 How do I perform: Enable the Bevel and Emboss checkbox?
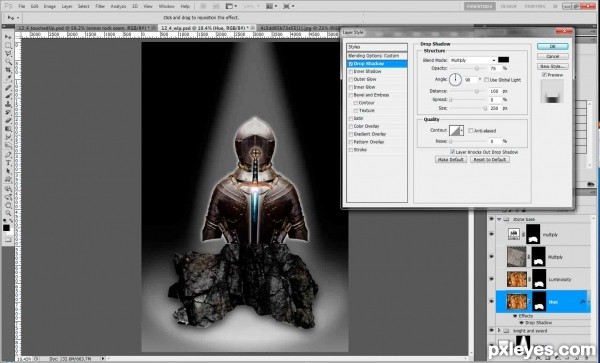(x=351, y=95)
